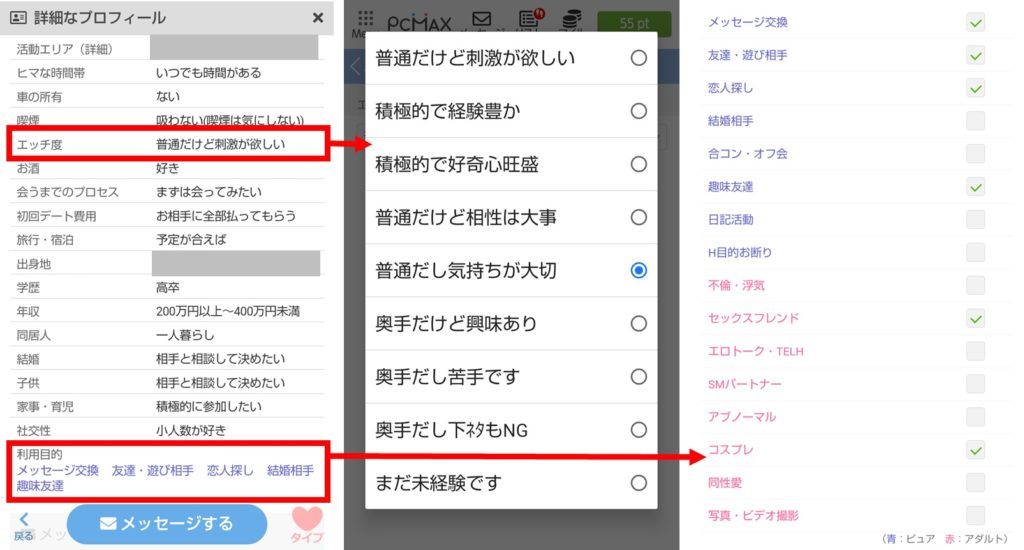
Task: Click the profile card icon beside 詳細なプロフィール
Action: click(x=18, y=18)
